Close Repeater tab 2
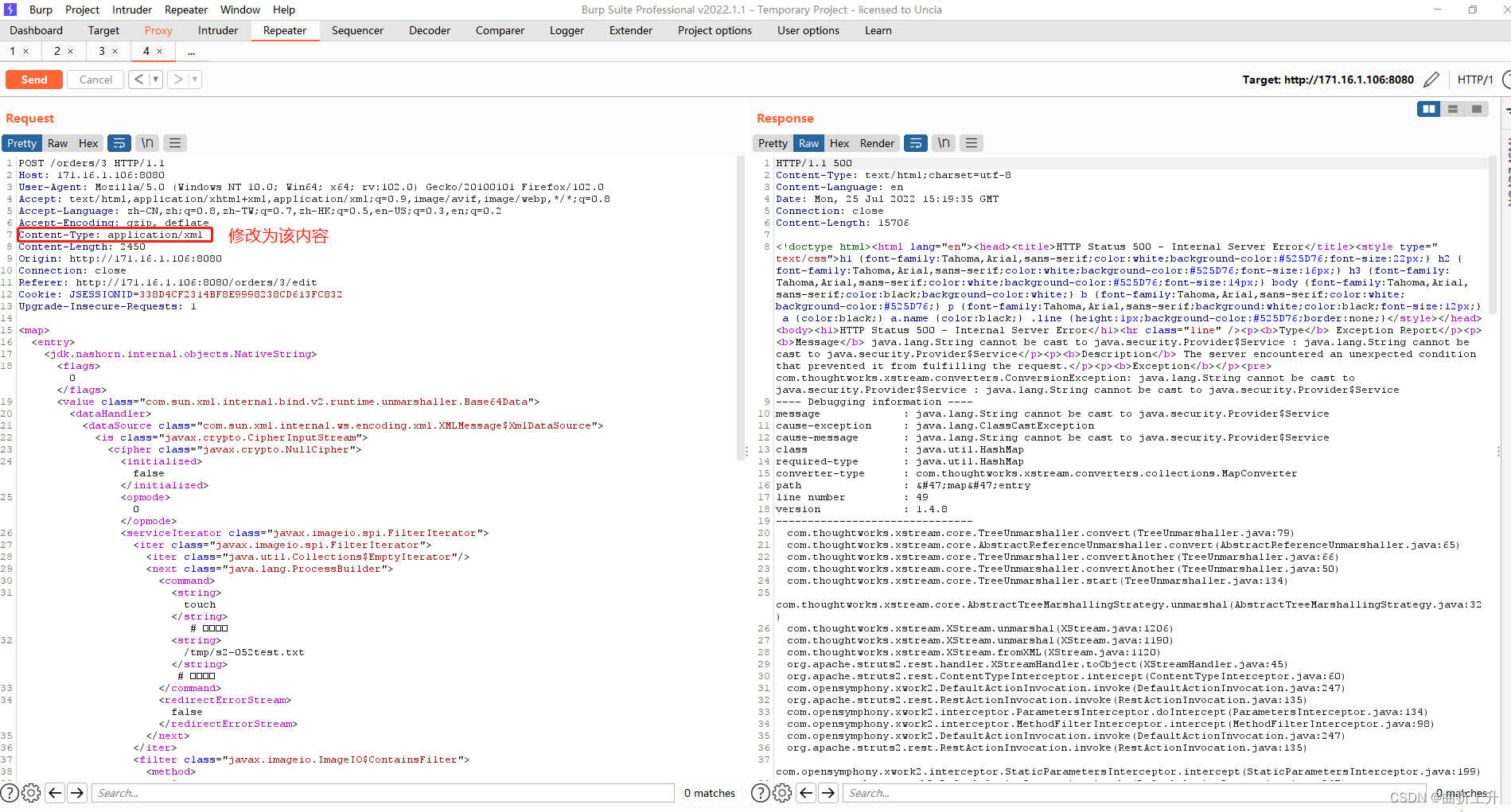This screenshot has width=1511, height=812. [71, 51]
